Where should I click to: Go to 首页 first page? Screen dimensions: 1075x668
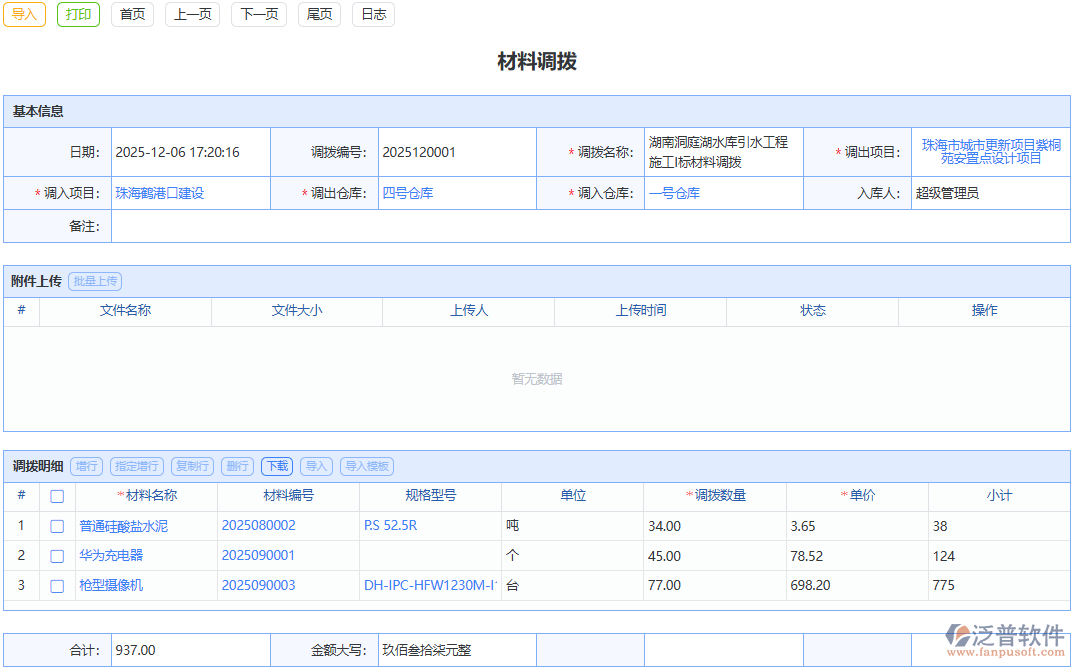coord(132,14)
